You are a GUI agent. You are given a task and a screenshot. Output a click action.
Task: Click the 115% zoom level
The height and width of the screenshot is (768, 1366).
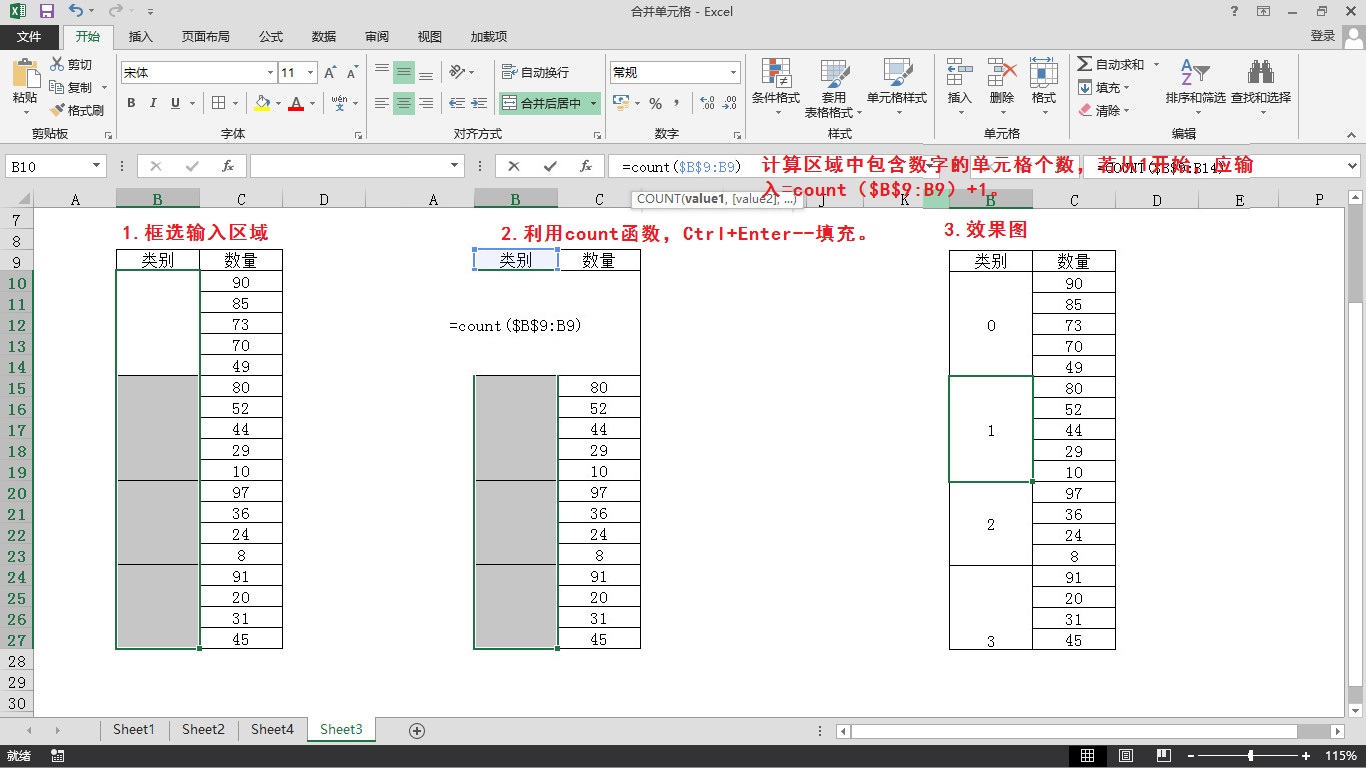(1341, 756)
